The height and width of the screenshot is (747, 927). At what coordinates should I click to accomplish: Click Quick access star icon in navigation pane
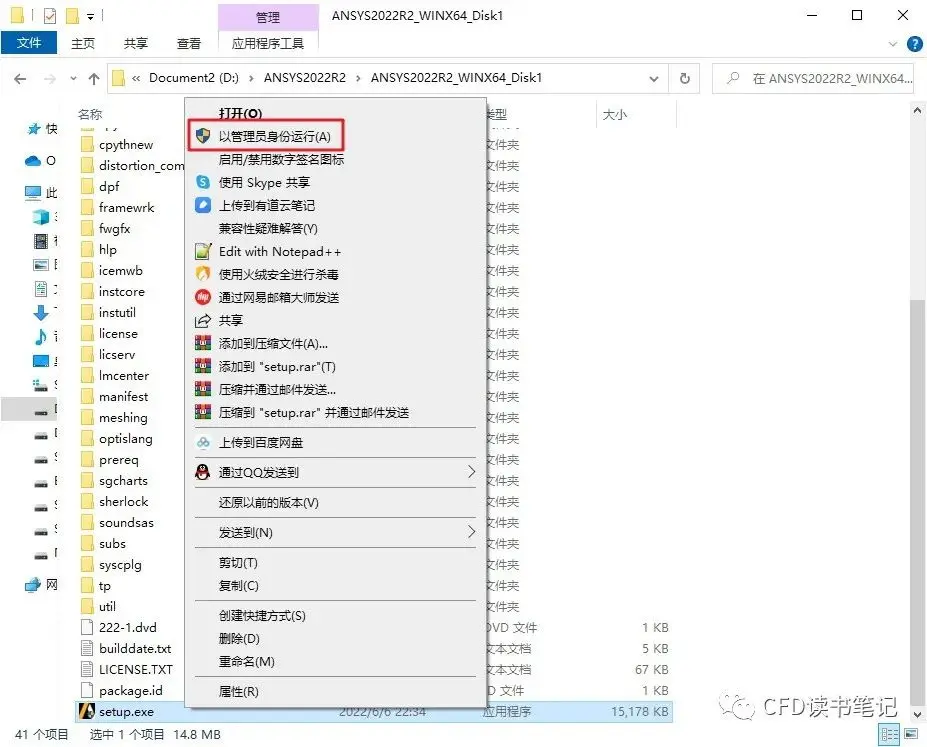(34, 128)
